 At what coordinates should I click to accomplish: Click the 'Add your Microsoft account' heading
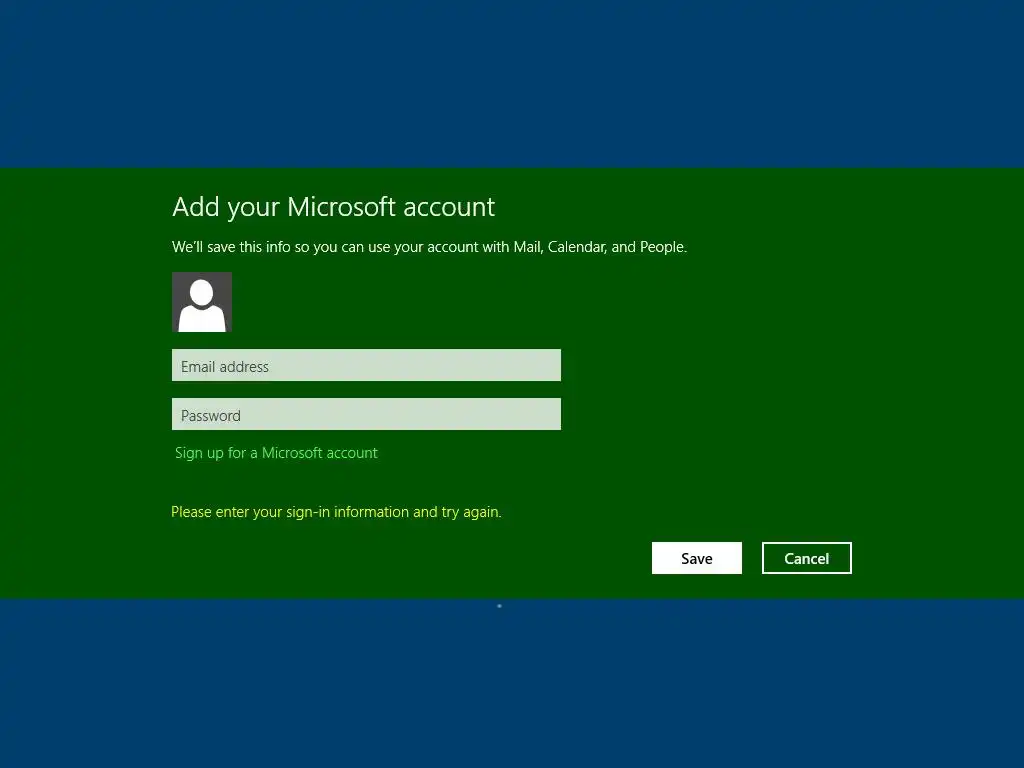tap(334, 207)
